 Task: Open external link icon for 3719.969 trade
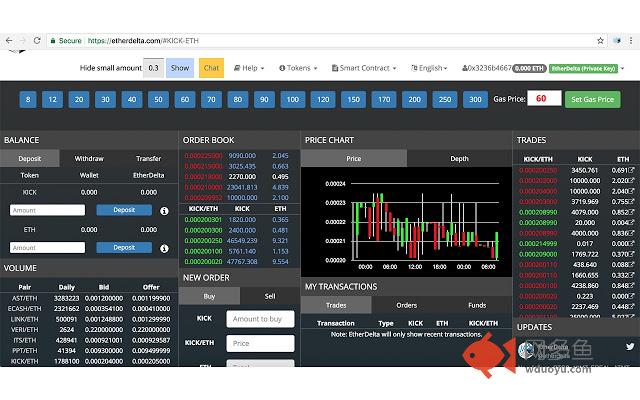[631, 201]
